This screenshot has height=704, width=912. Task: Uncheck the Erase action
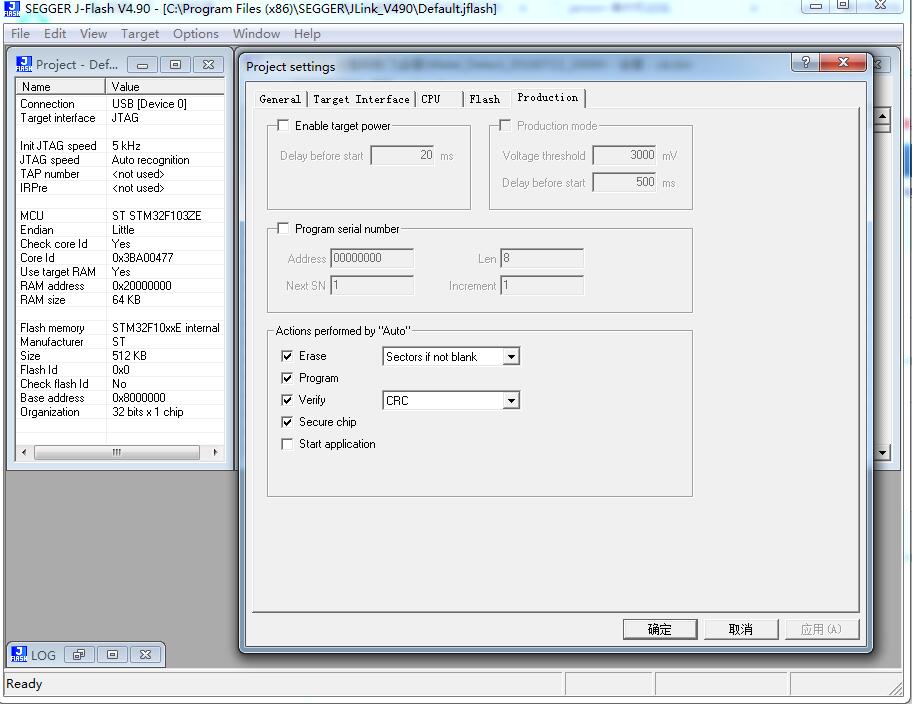click(x=287, y=356)
